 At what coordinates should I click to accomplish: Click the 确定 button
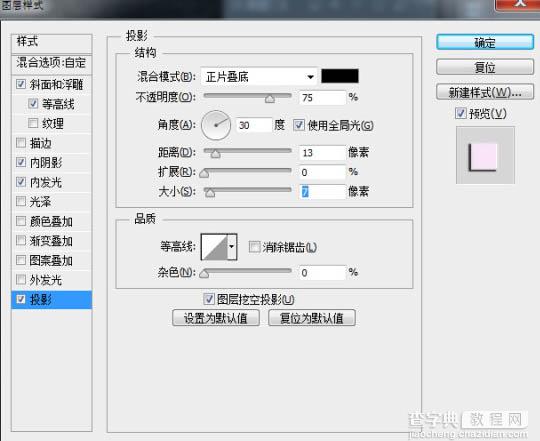[485, 42]
